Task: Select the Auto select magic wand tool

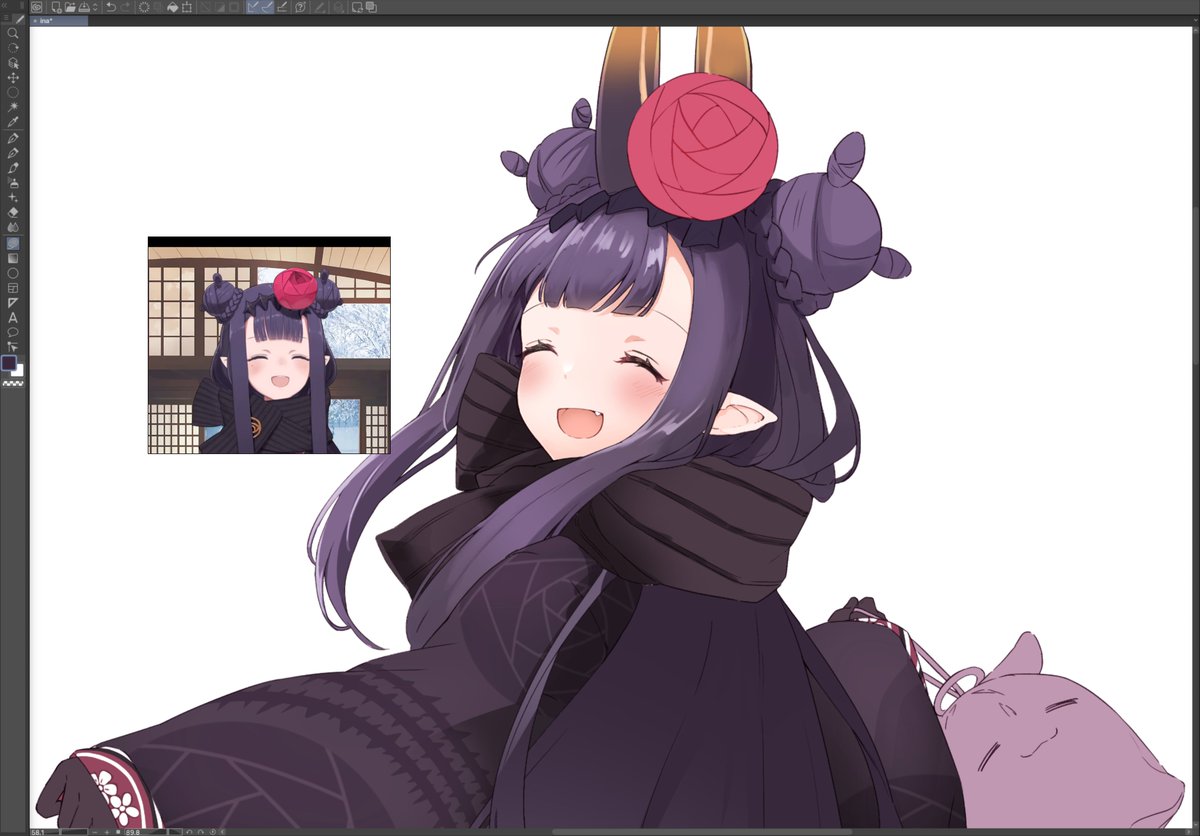Action: [x=13, y=106]
